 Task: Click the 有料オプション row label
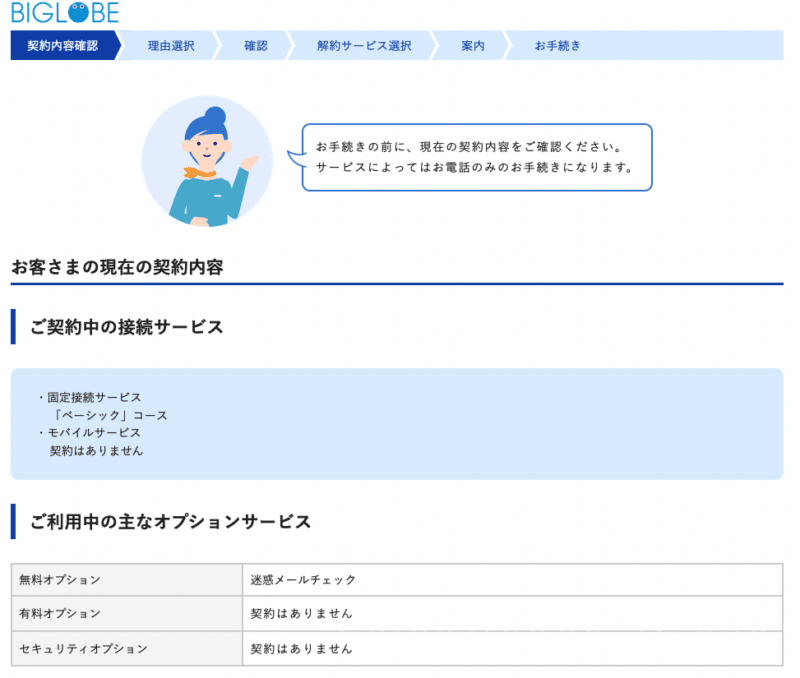[x=60, y=614]
